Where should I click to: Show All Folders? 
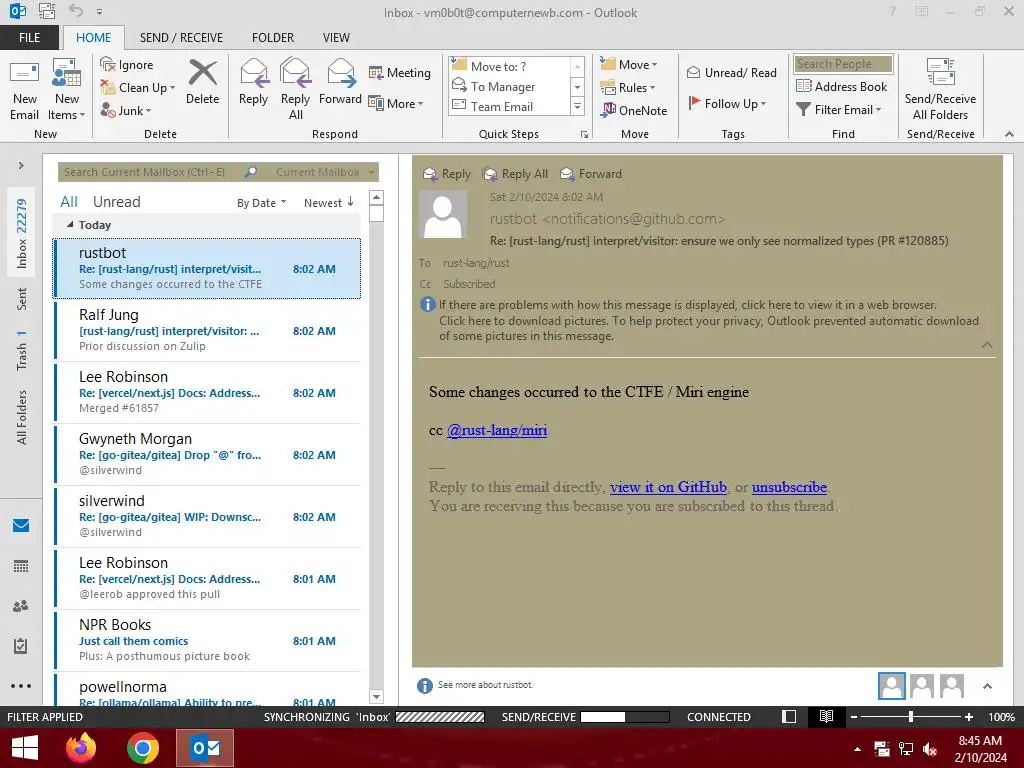tap(22, 417)
